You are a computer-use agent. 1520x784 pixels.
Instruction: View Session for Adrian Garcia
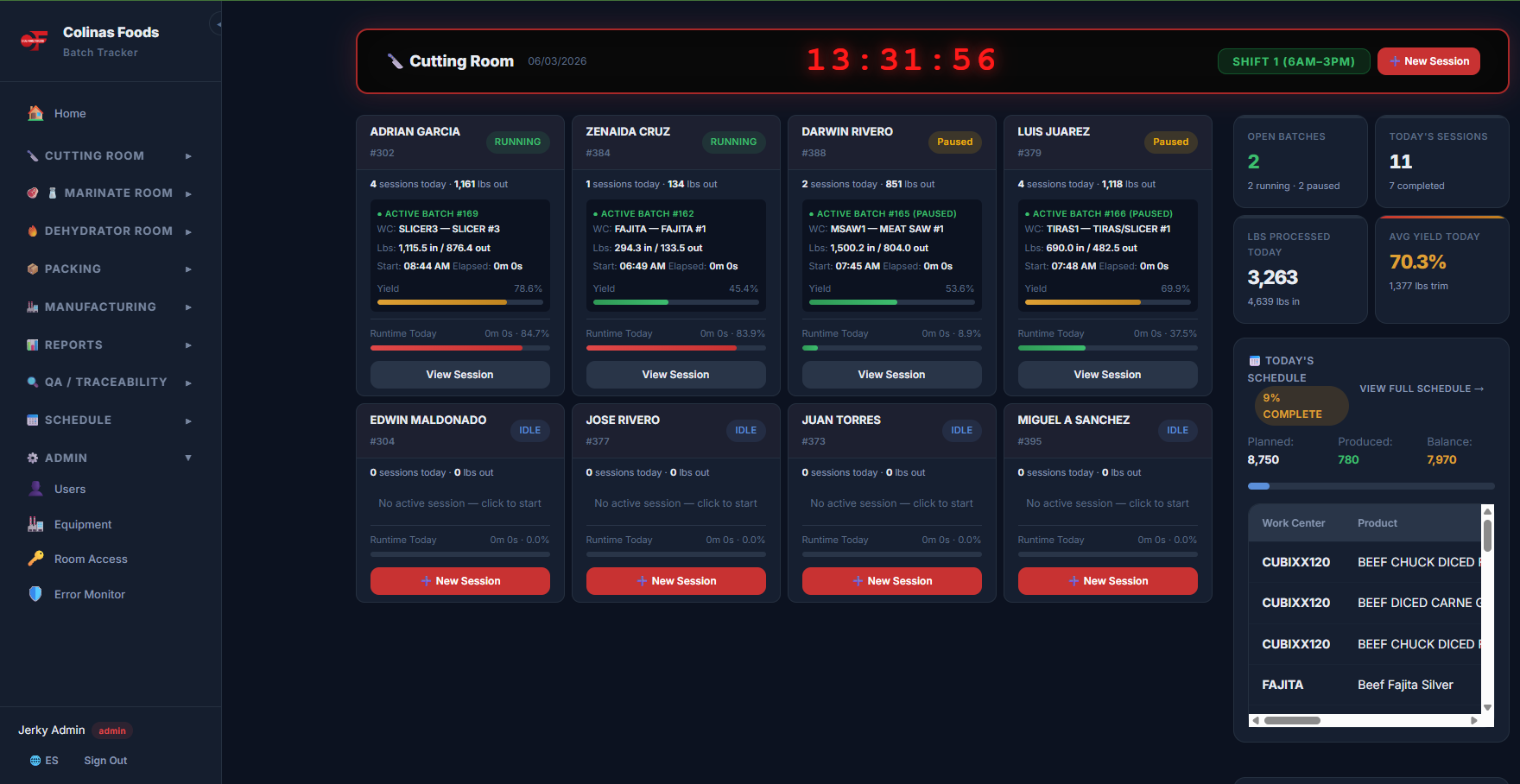tap(459, 375)
